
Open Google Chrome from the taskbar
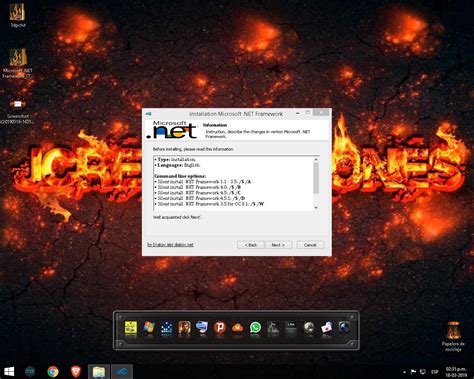pyautogui.click(x=53, y=371)
